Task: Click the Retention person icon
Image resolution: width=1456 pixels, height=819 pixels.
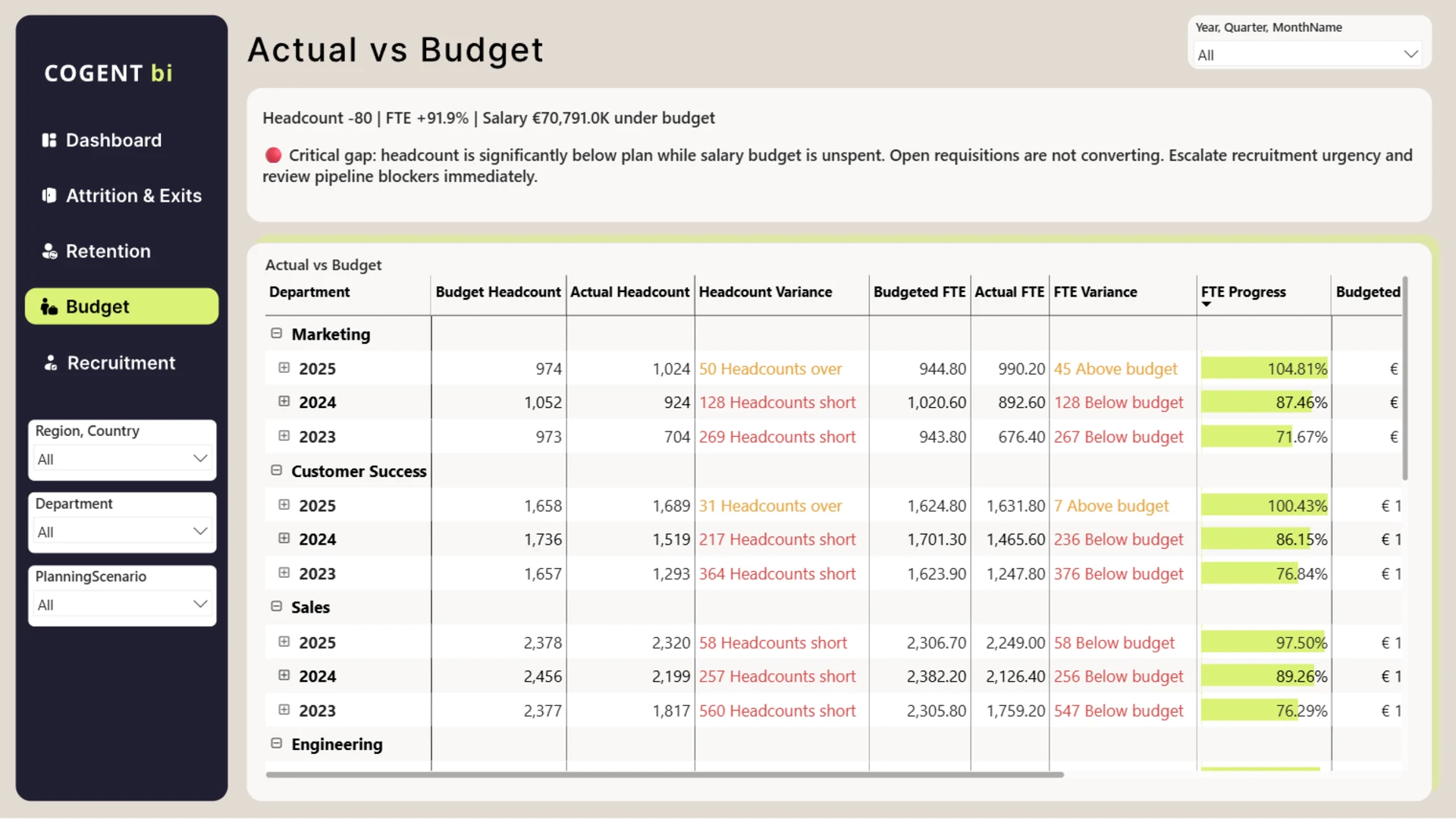Action: tap(49, 251)
